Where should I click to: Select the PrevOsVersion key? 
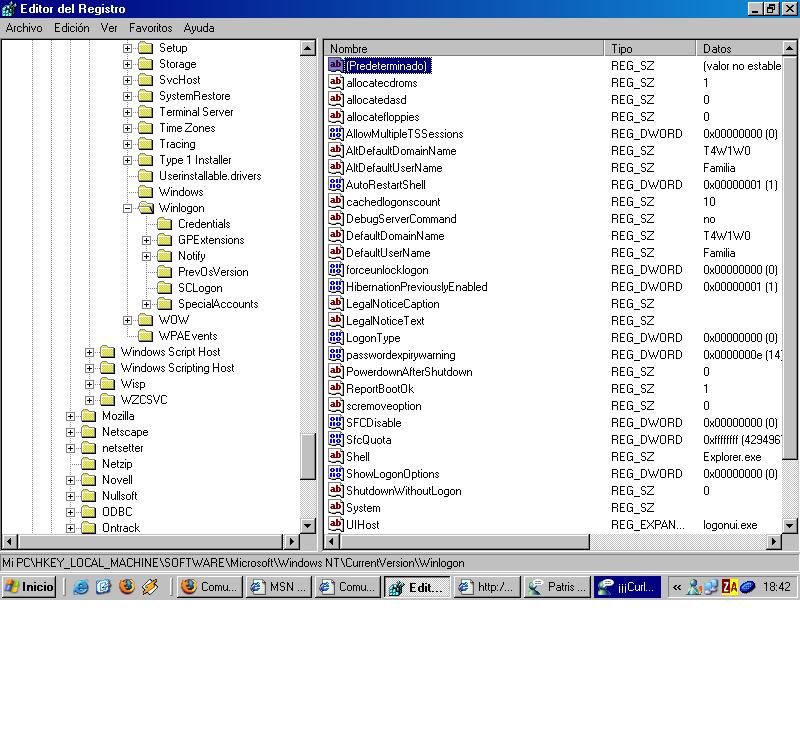tap(213, 272)
